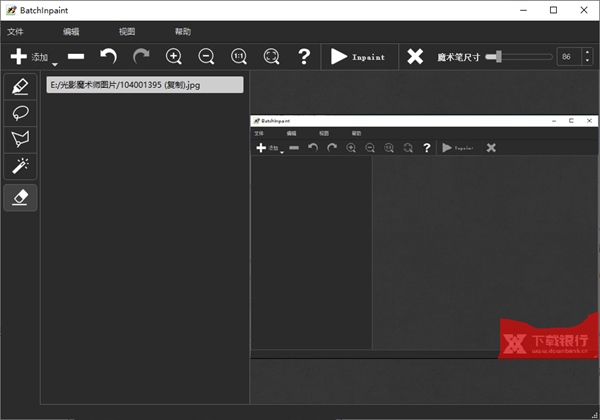Set zoom to 1:1 actual size
This screenshot has height=420, width=600.
[239, 57]
